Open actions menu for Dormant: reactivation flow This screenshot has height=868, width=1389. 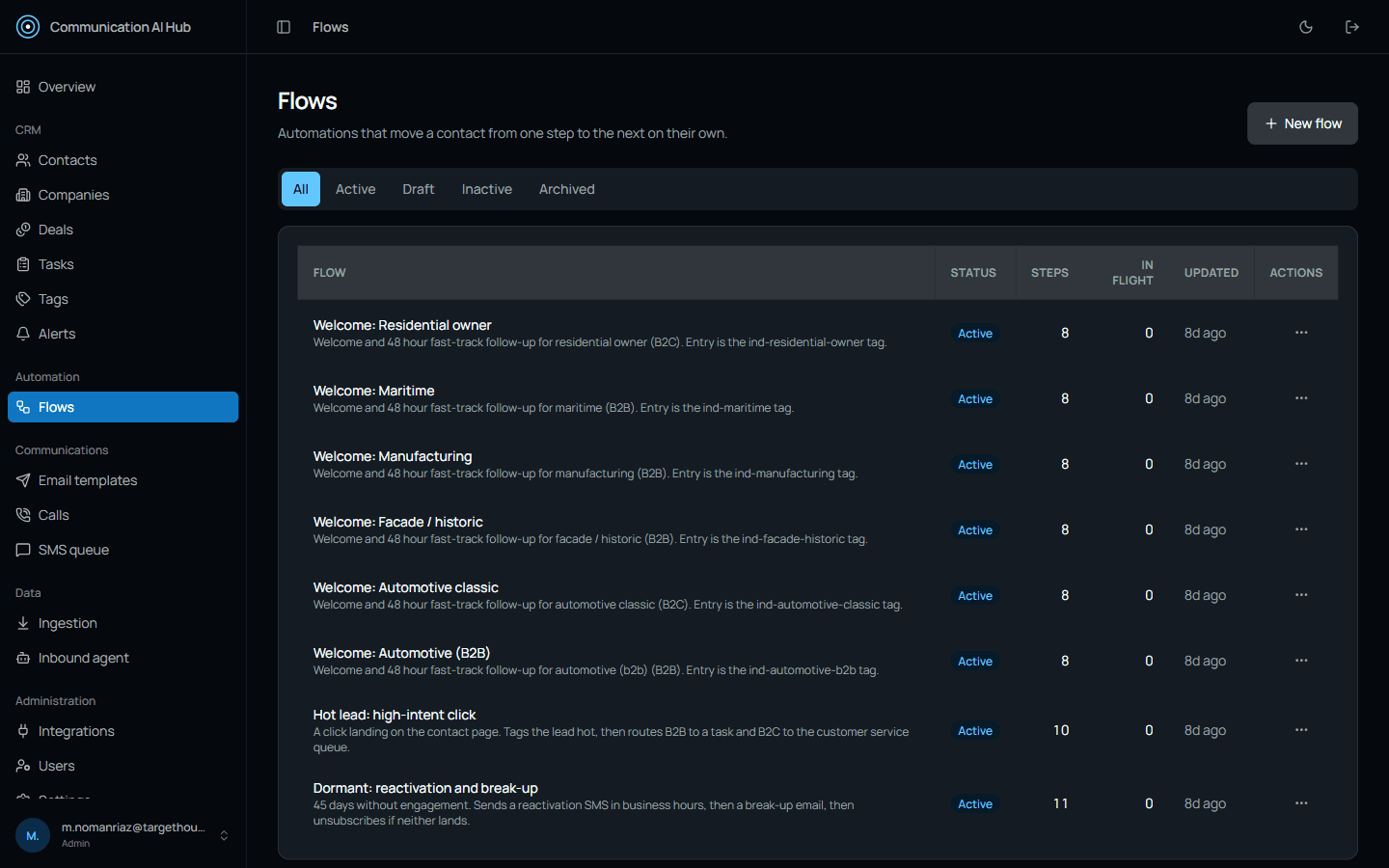point(1301,803)
